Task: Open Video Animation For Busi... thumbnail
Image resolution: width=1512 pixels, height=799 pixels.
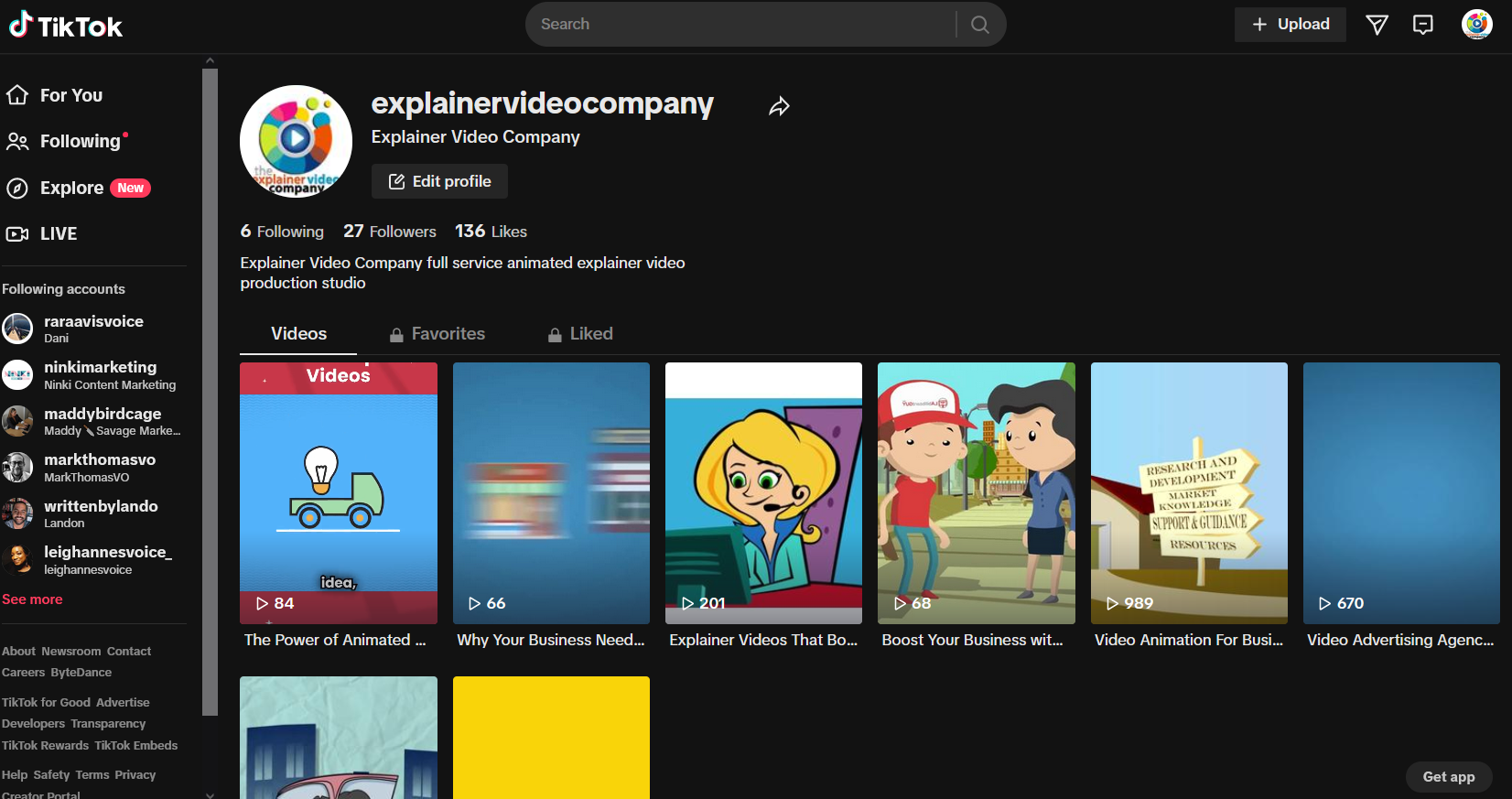Action: click(1189, 493)
